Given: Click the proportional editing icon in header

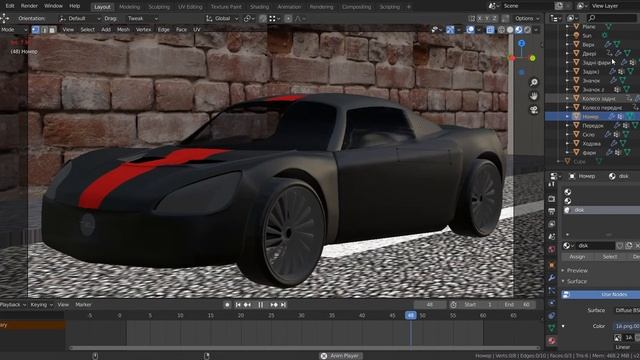Looking at the screenshot, I should (288, 18).
